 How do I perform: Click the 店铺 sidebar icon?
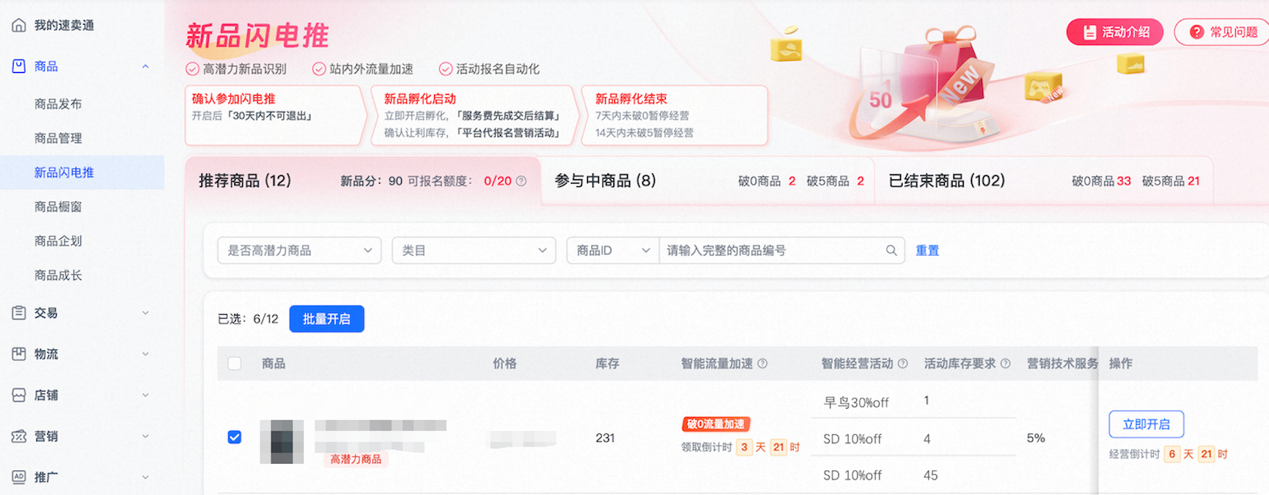coord(18,395)
